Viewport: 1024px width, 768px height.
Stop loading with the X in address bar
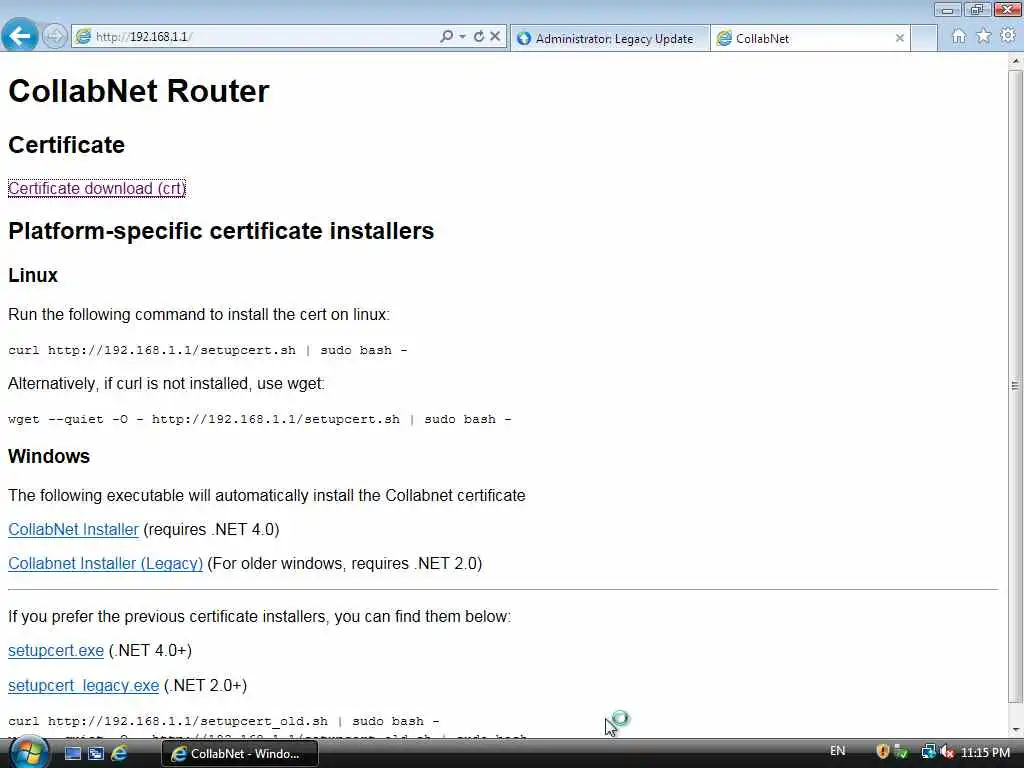click(495, 37)
